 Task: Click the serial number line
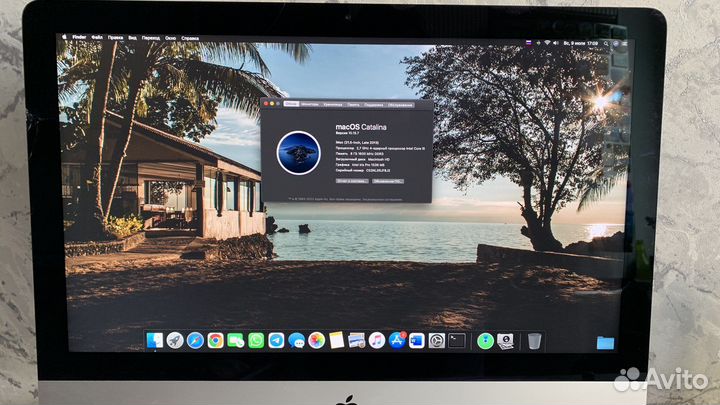363,170
